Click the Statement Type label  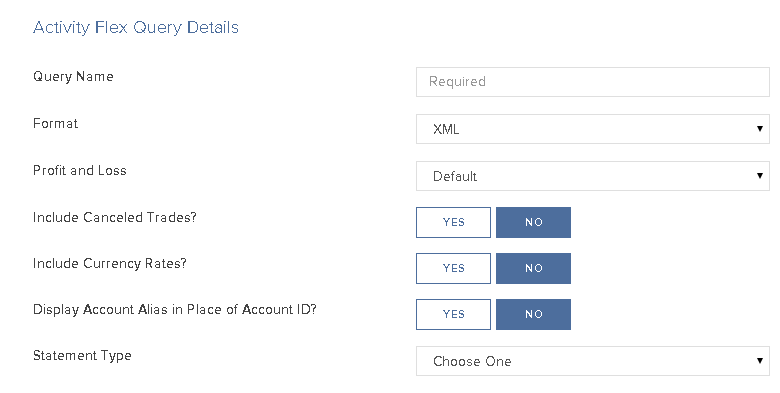pos(82,356)
